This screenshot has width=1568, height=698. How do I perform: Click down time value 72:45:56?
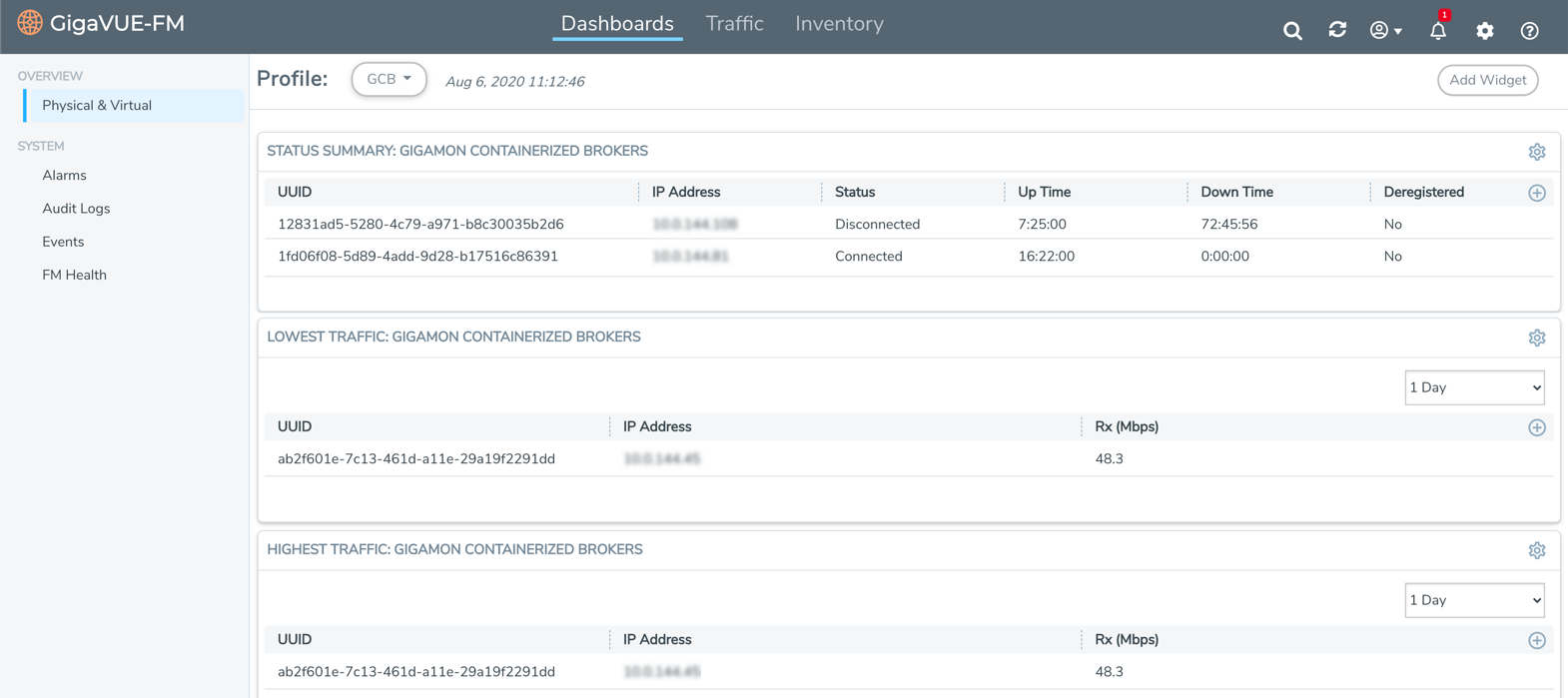point(1228,224)
